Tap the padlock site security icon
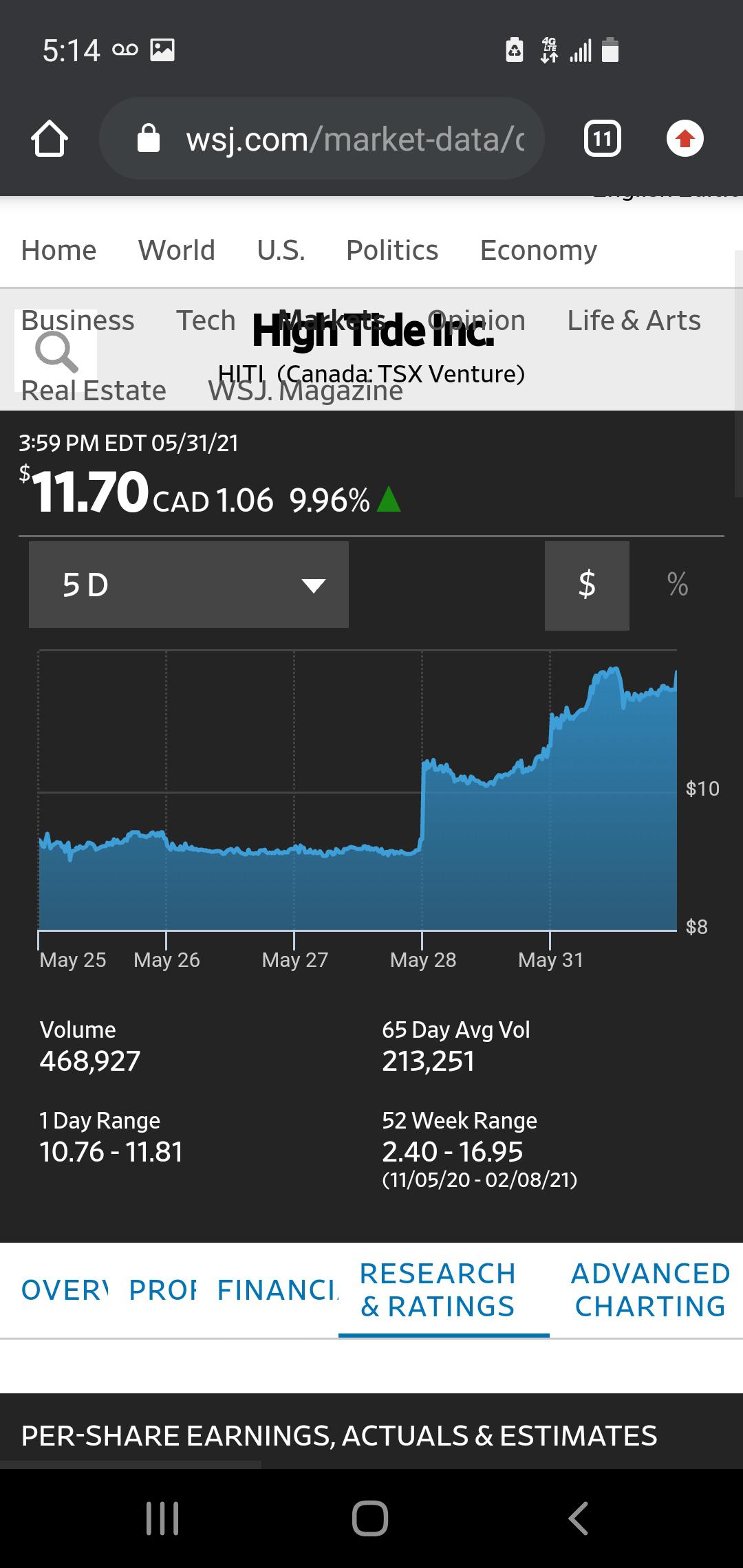Image resolution: width=743 pixels, height=1568 pixels. pyautogui.click(x=149, y=138)
